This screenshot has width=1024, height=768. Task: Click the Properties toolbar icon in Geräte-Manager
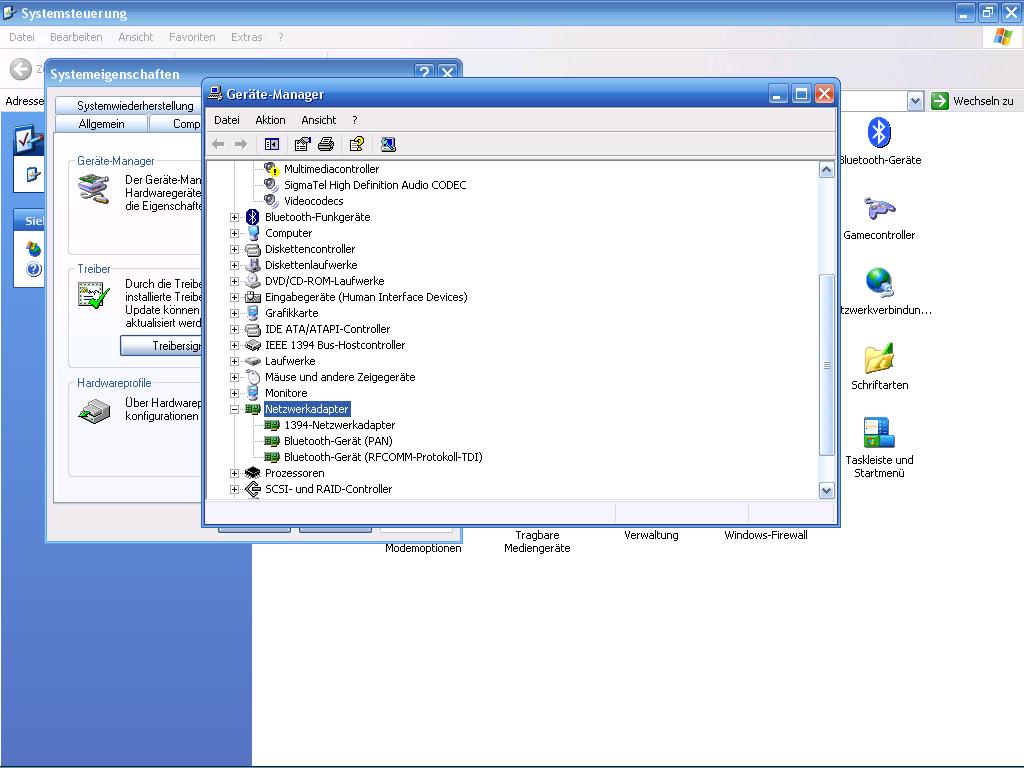point(302,144)
